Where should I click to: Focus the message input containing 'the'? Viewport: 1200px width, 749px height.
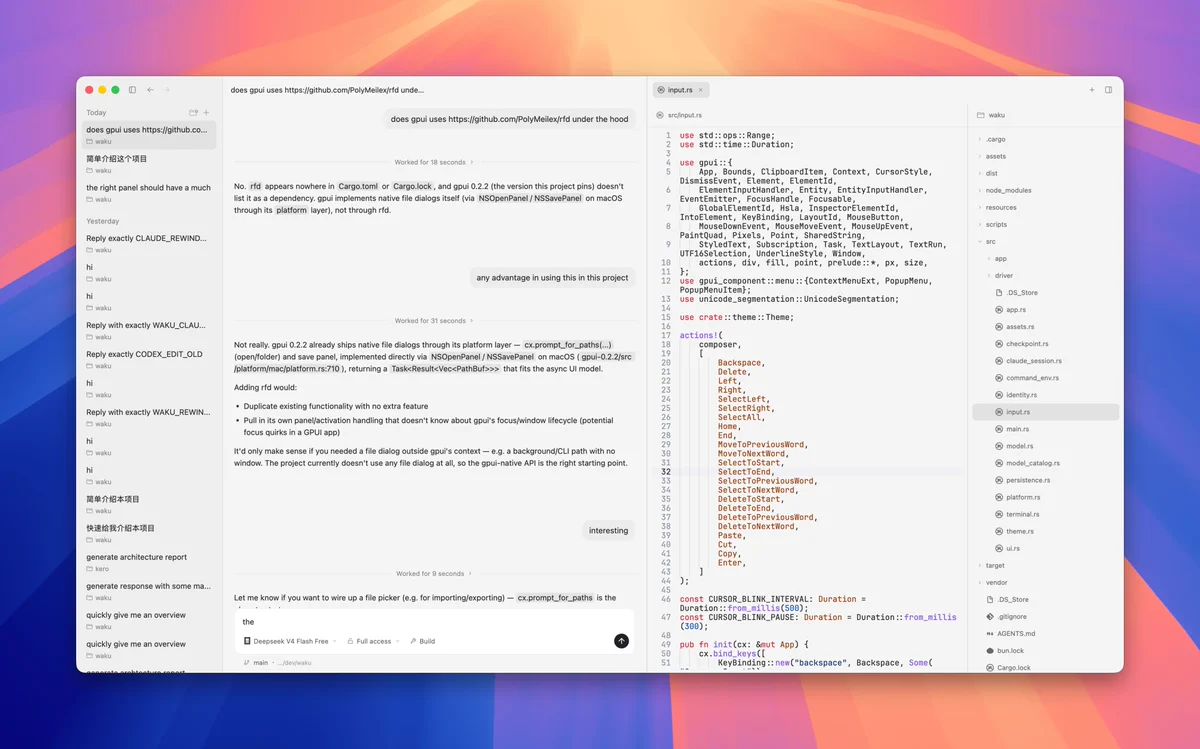pos(434,621)
